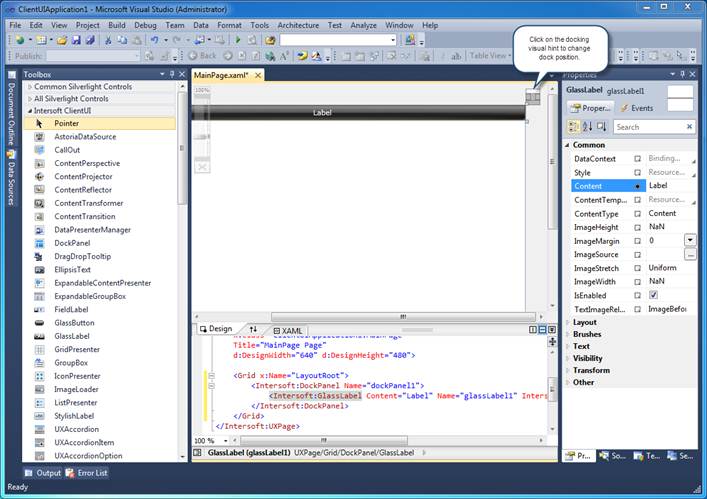Start debugging with the green play icon
The image size is (707, 499).
[238, 40]
